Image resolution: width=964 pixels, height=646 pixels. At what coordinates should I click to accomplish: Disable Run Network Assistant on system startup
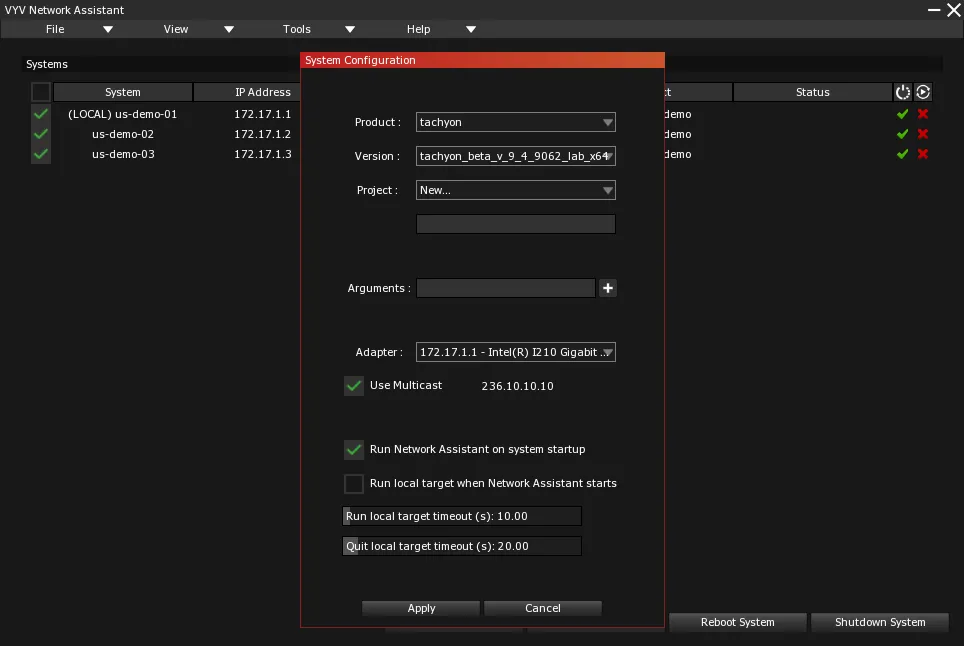click(354, 450)
